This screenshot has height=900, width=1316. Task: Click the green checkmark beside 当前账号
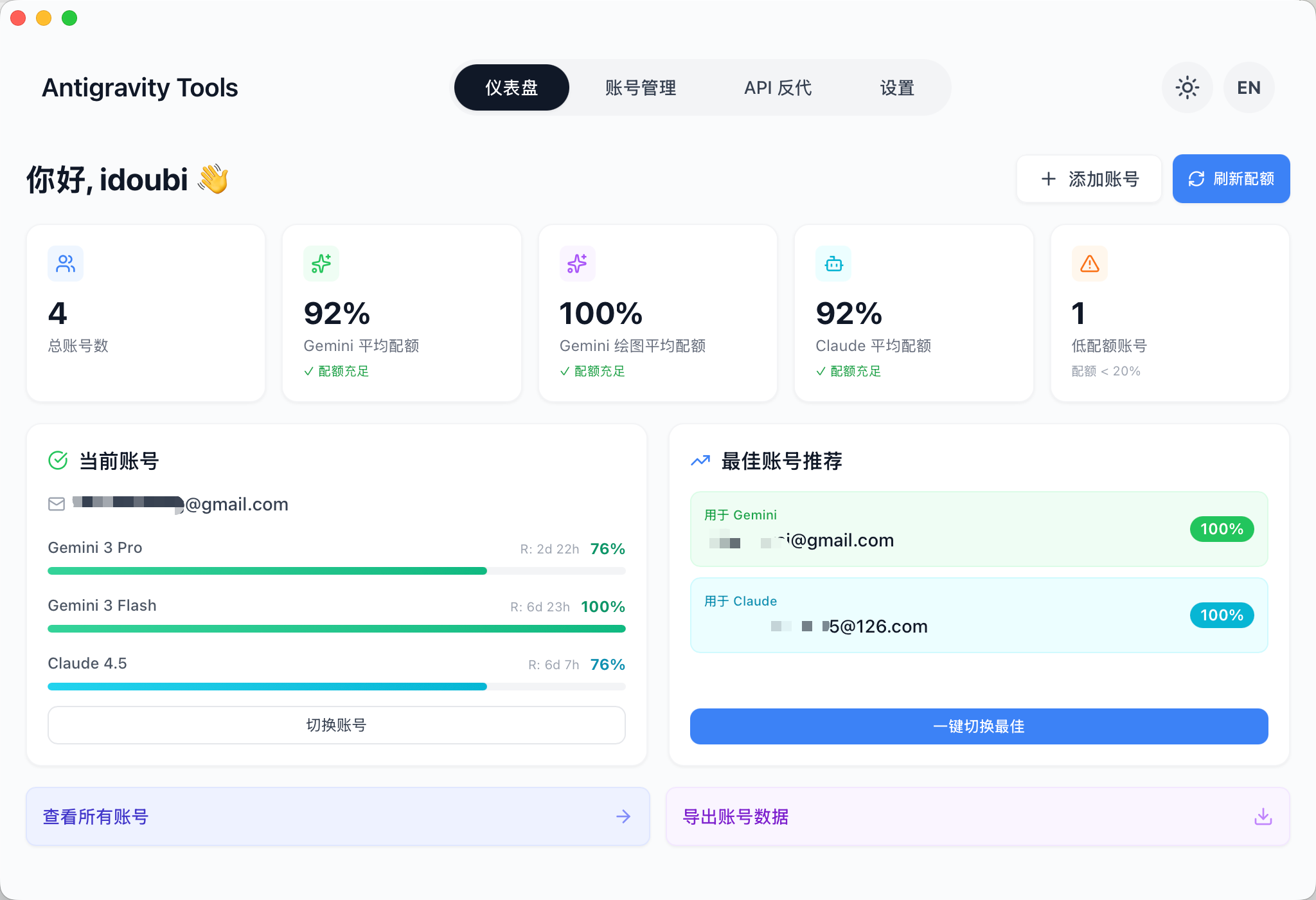58,460
